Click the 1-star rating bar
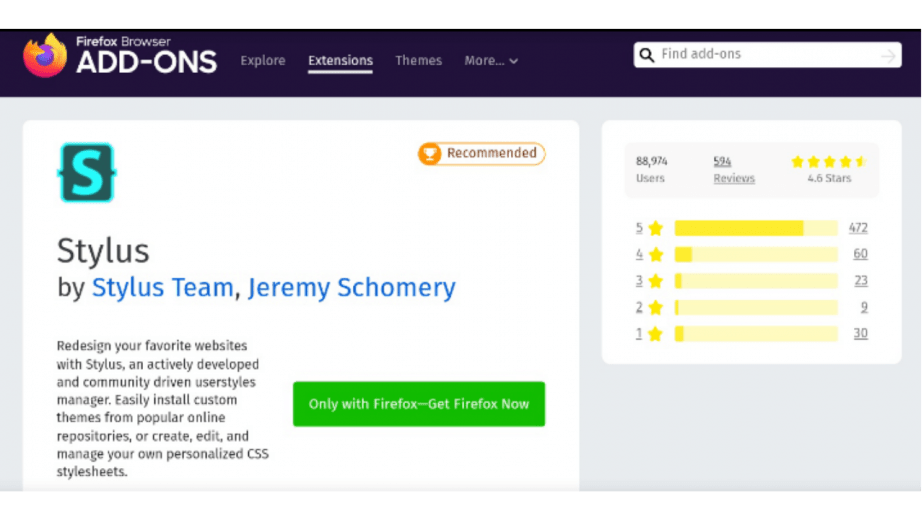This screenshot has height=520, width=924. point(756,334)
